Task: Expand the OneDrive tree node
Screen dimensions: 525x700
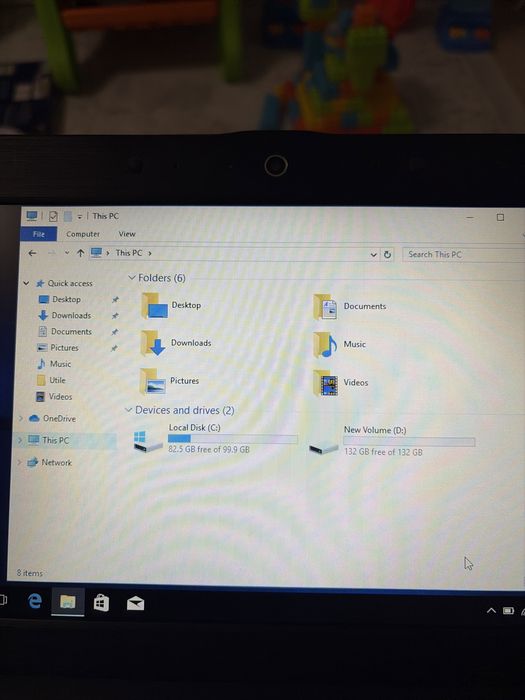Action: (x=21, y=418)
